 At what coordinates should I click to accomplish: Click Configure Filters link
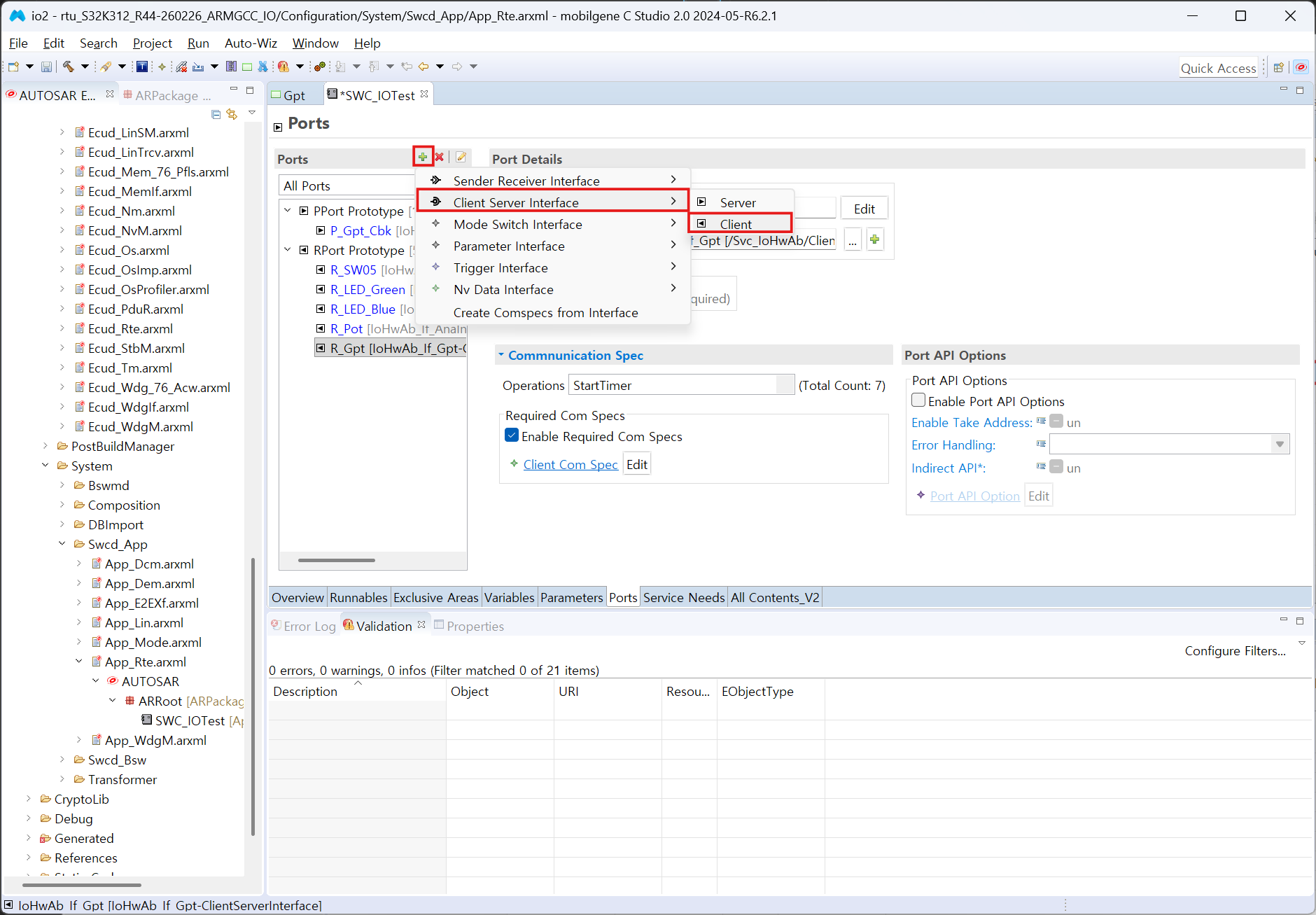click(x=1235, y=650)
